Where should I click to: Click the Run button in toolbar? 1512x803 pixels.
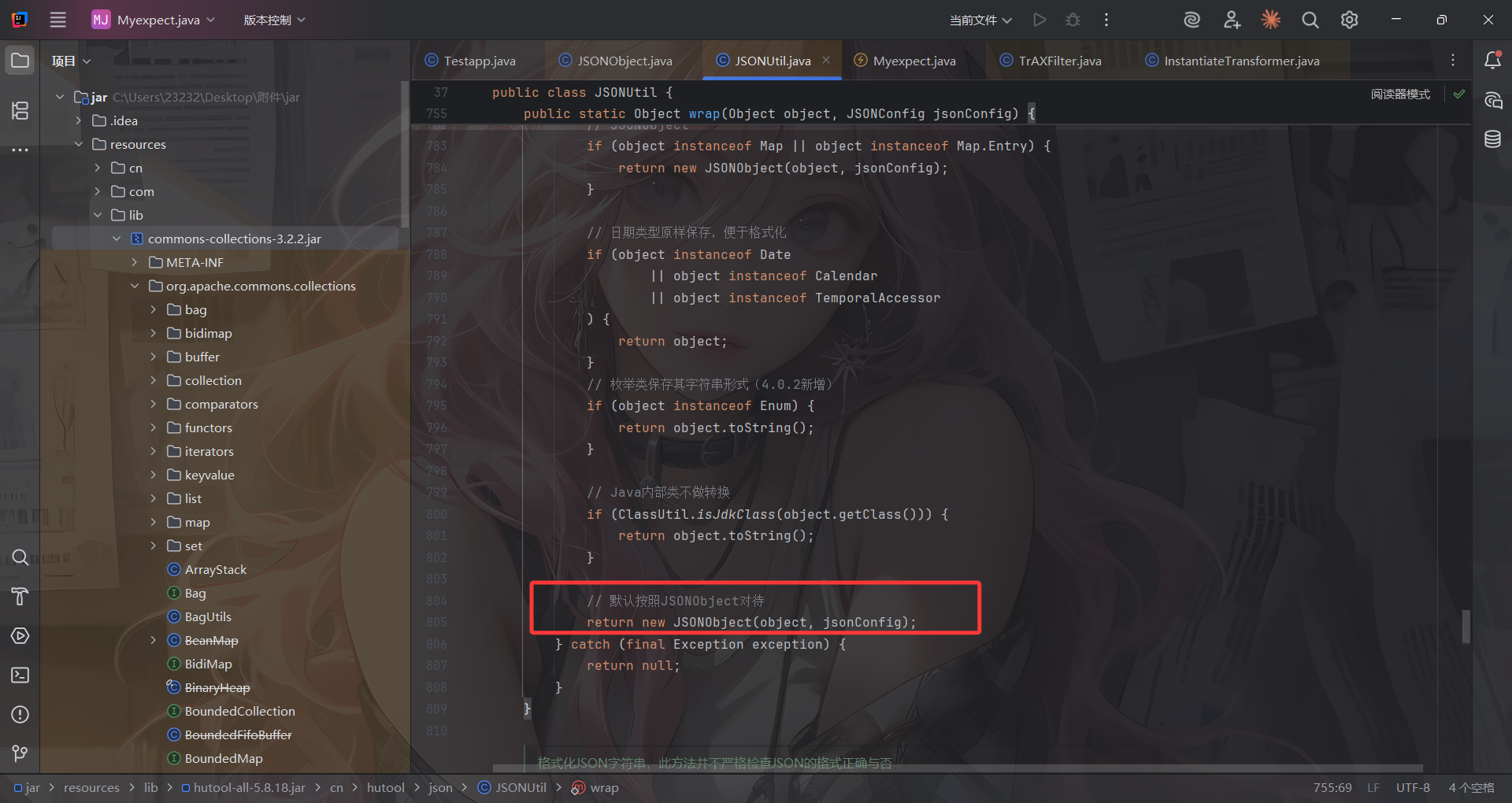(x=1039, y=20)
